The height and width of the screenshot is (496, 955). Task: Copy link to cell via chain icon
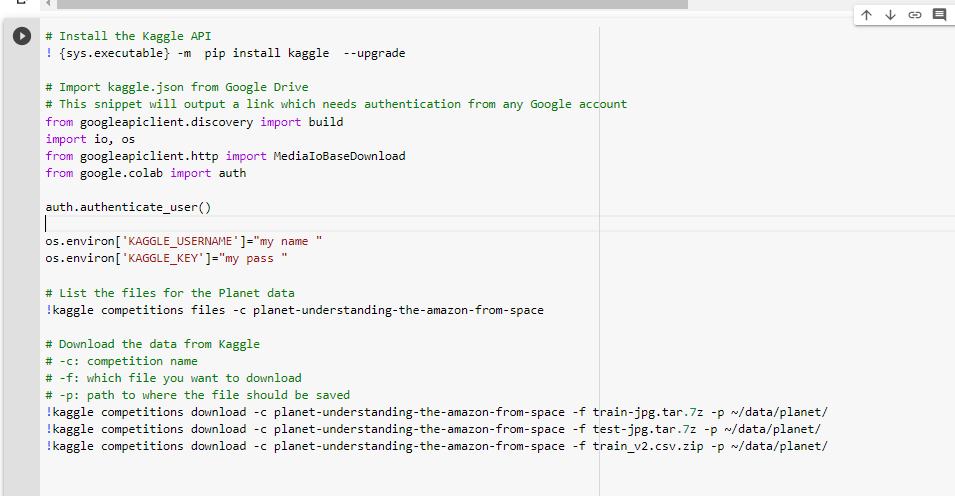click(x=914, y=15)
